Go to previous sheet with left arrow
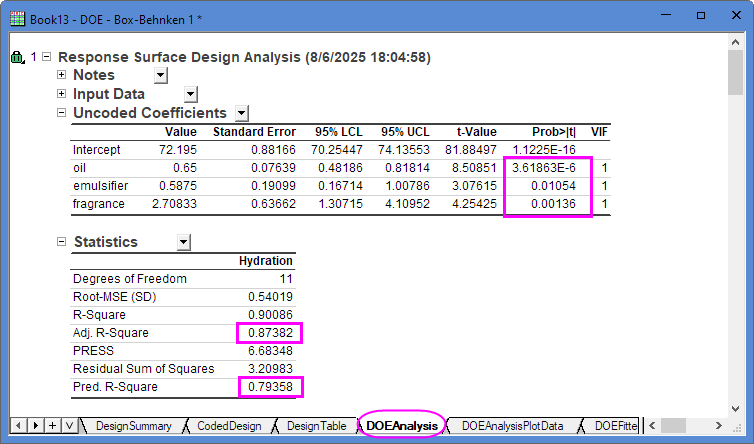The image size is (754, 444). (19, 426)
